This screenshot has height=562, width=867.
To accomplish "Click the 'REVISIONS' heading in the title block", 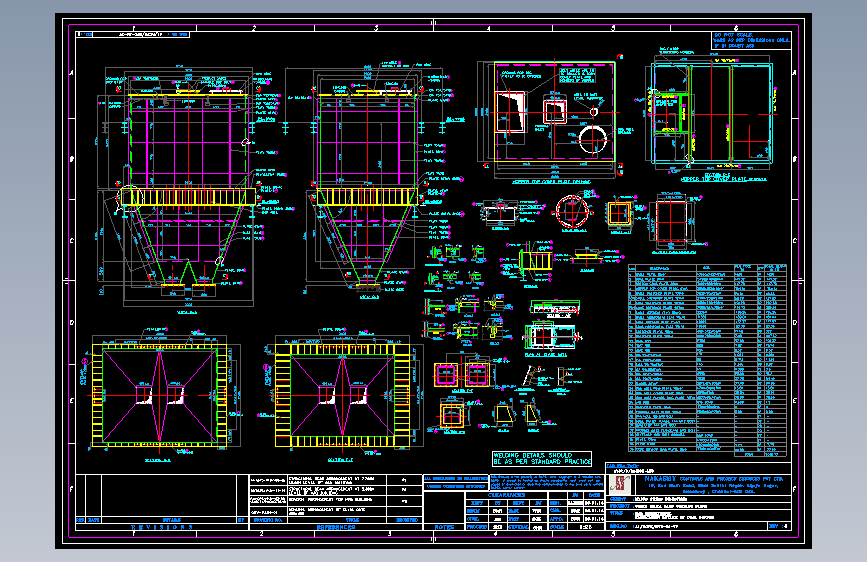I will (162, 528).
